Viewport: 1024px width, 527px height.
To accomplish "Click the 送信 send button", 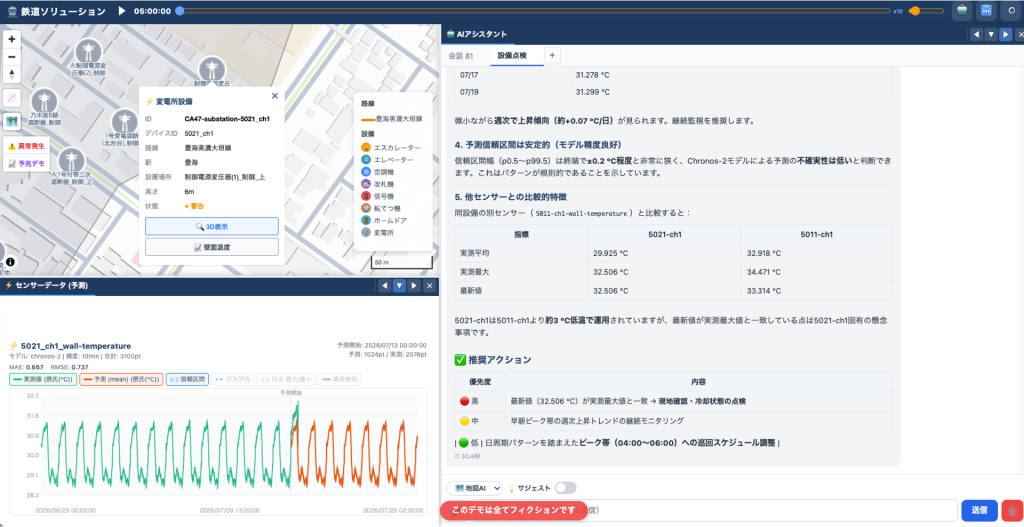I will tap(979, 510).
